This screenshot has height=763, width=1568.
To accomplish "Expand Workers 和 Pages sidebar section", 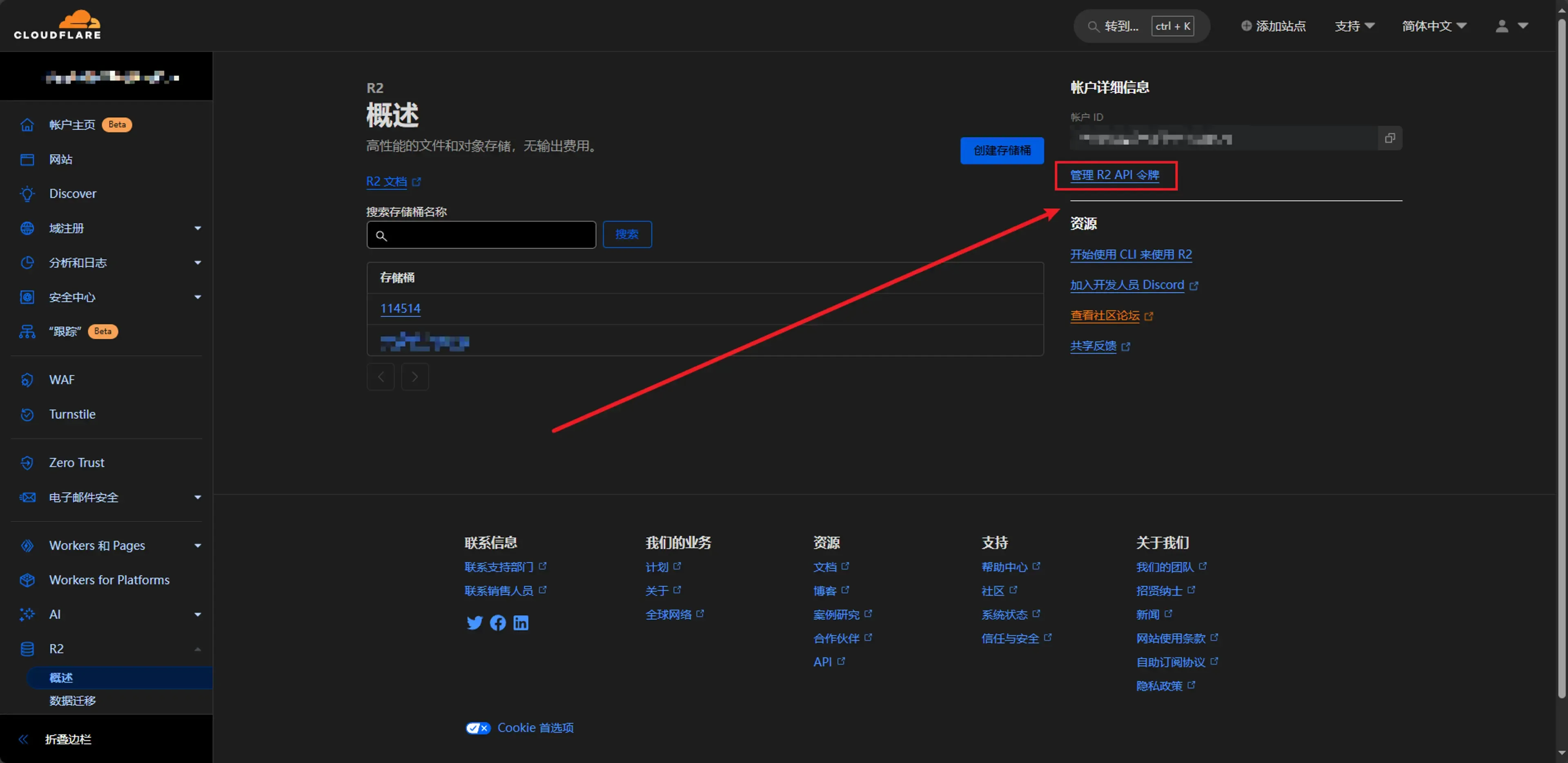I will 197,546.
